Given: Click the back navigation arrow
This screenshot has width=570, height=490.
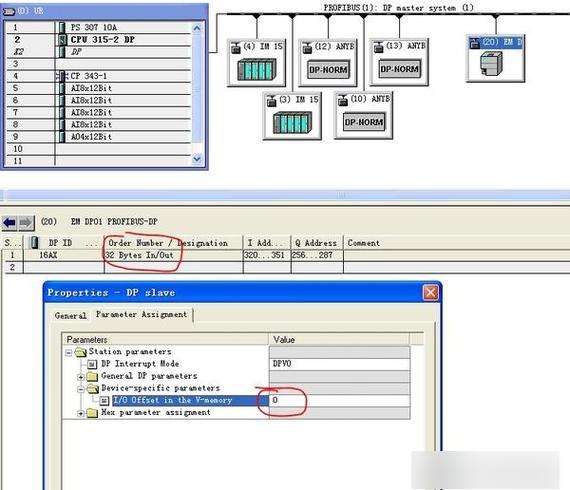Looking at the screenshot, I should [x=9, y=222].
